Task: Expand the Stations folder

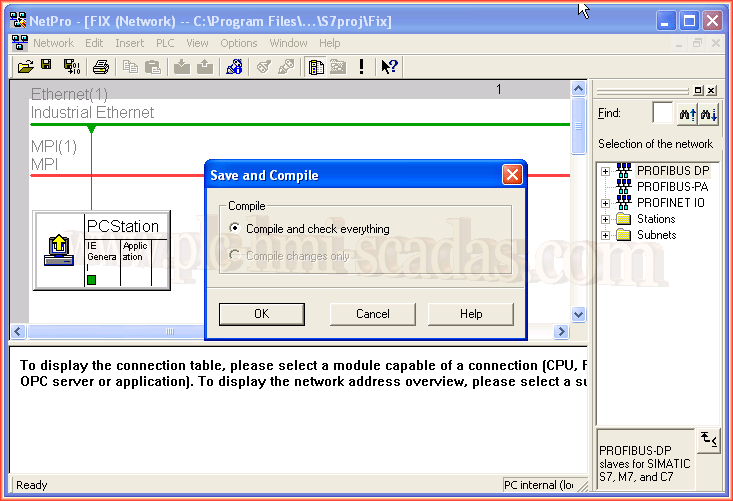Action: [x=605, y=219]
